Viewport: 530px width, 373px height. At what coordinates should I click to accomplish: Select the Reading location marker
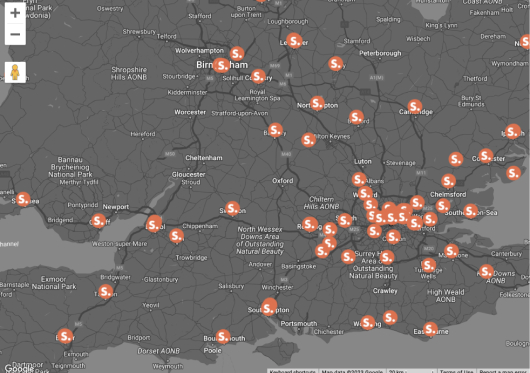pos(310,224)
